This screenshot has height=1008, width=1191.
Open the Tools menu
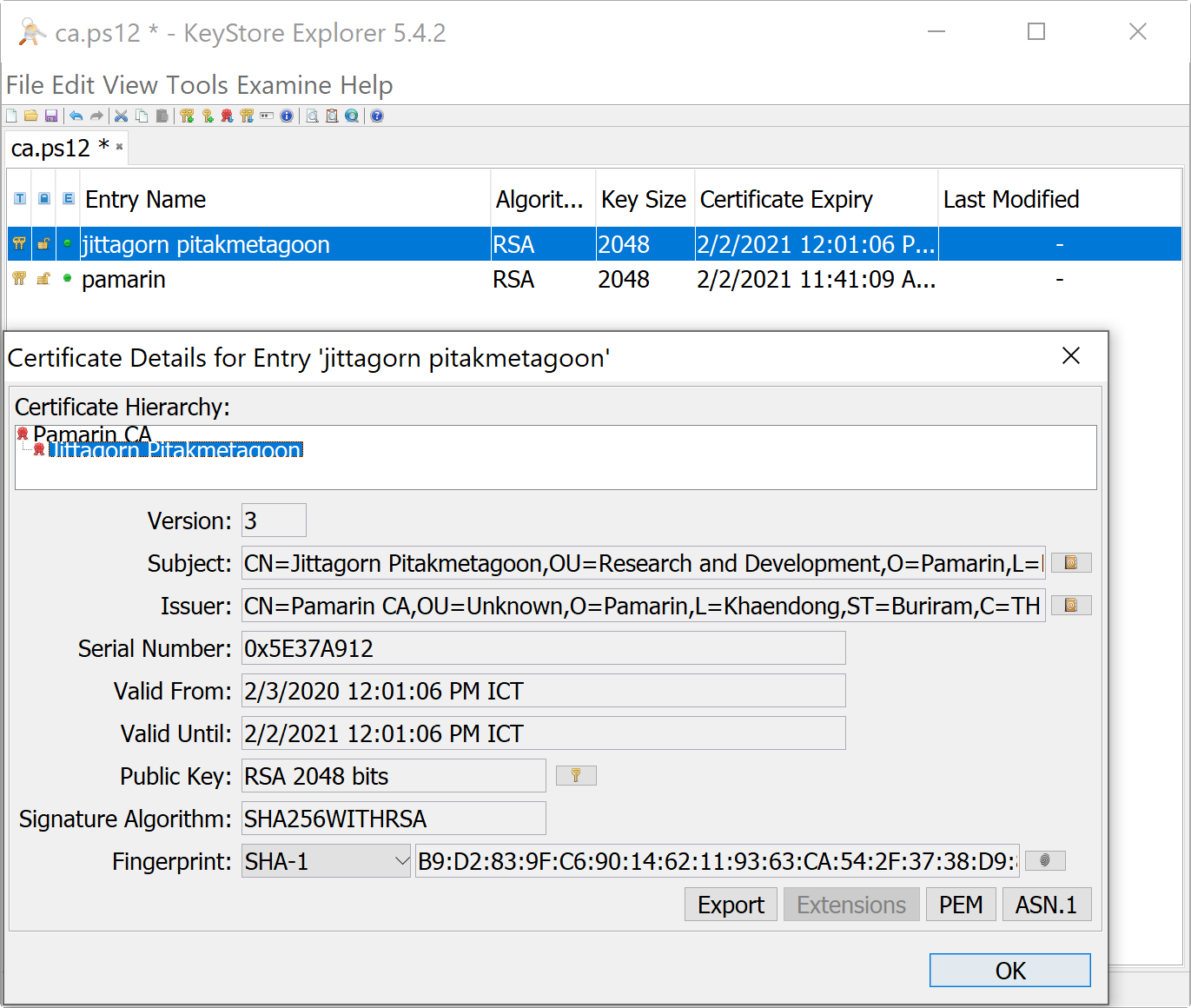(x=197, y=85)
